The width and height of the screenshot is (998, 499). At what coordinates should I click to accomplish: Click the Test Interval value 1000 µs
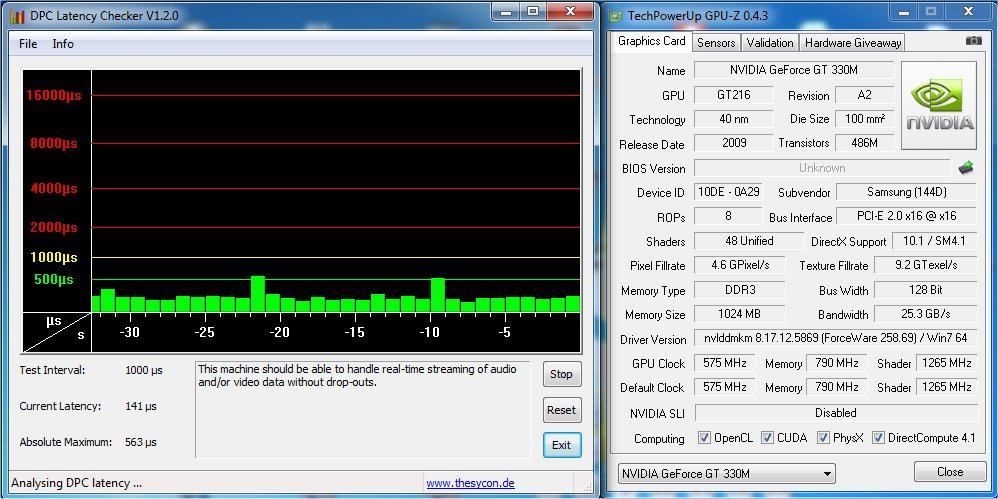(x=144, y=370)
